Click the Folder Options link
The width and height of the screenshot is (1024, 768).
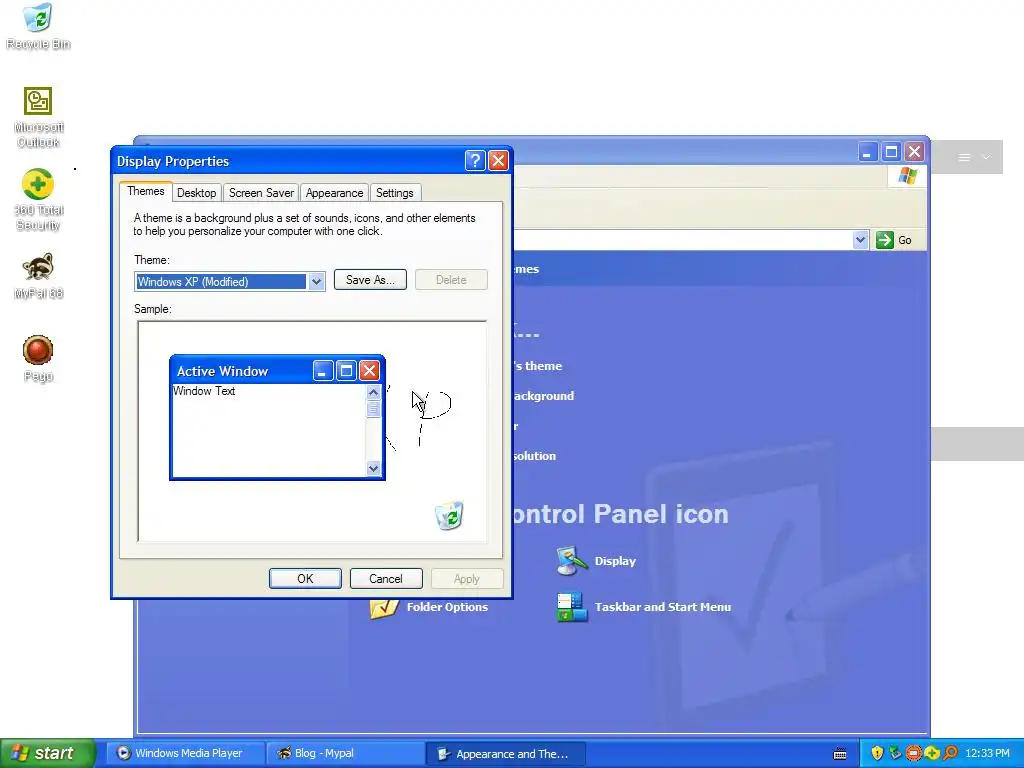(x=447, y=607)
